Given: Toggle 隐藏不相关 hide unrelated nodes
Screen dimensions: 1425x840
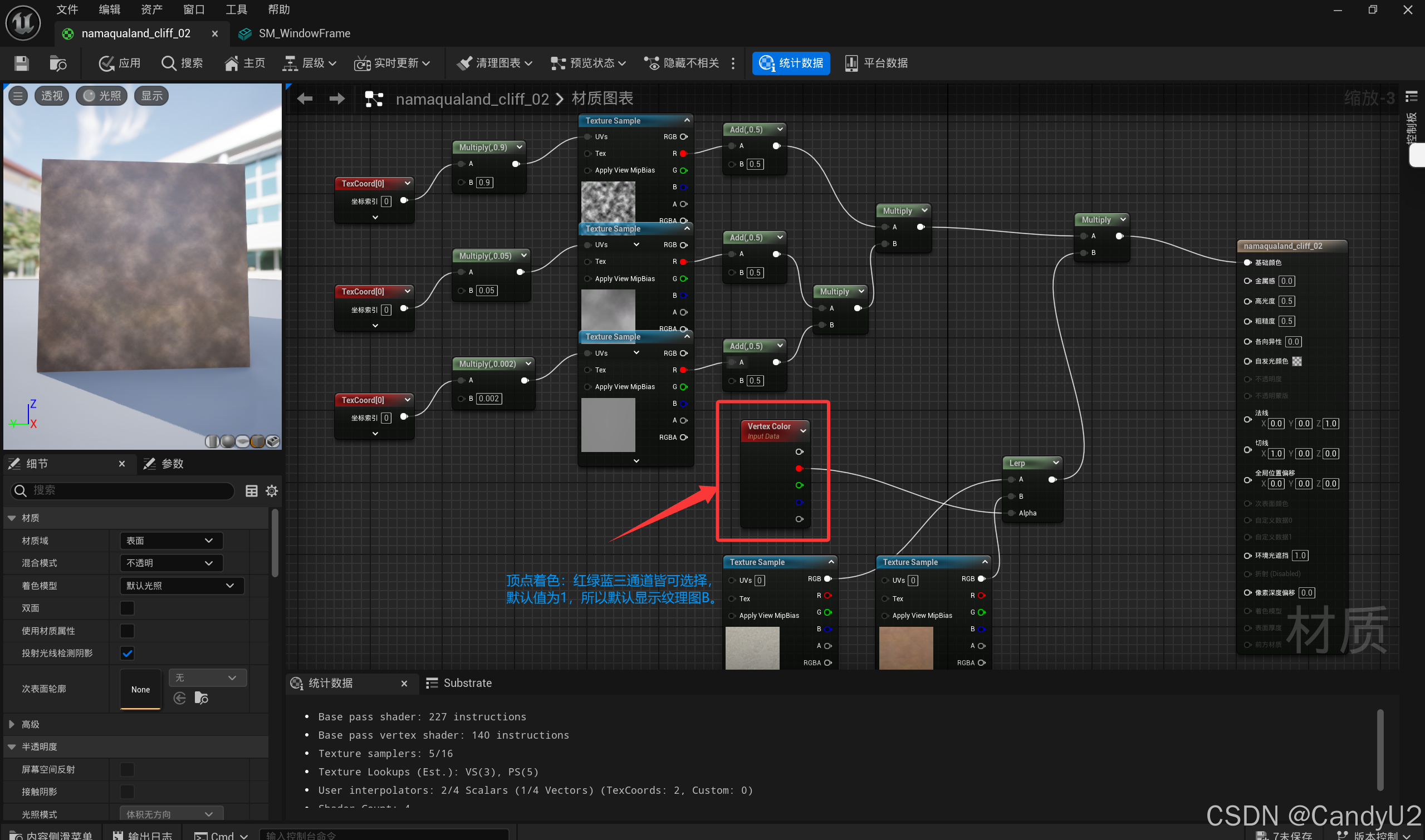Looking at the screenshot, I should tap(681, 63).
